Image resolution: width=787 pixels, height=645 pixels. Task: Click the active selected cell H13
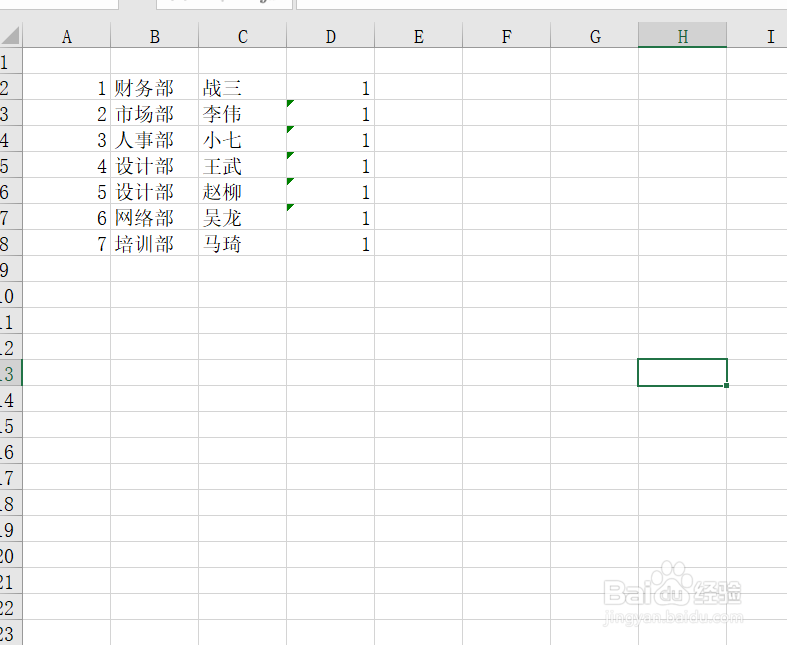[683, 372]
